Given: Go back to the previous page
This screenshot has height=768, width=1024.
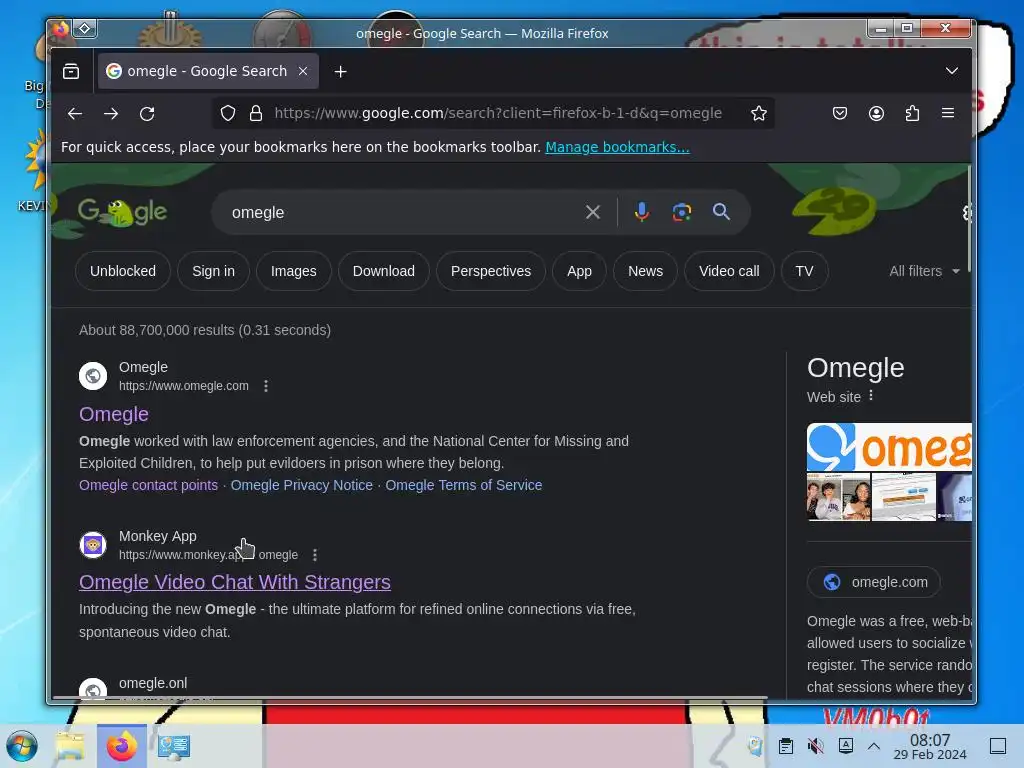Looking at the screenshot, I should coord(75,114).
